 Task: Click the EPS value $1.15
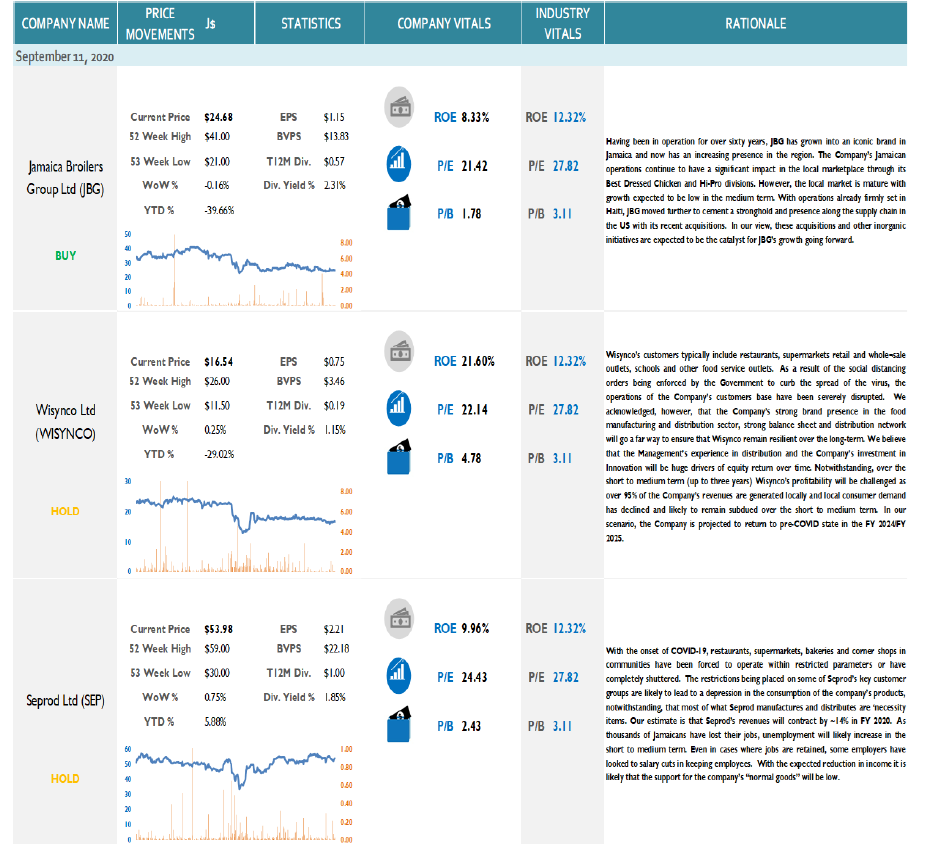[x=334, y=117]
